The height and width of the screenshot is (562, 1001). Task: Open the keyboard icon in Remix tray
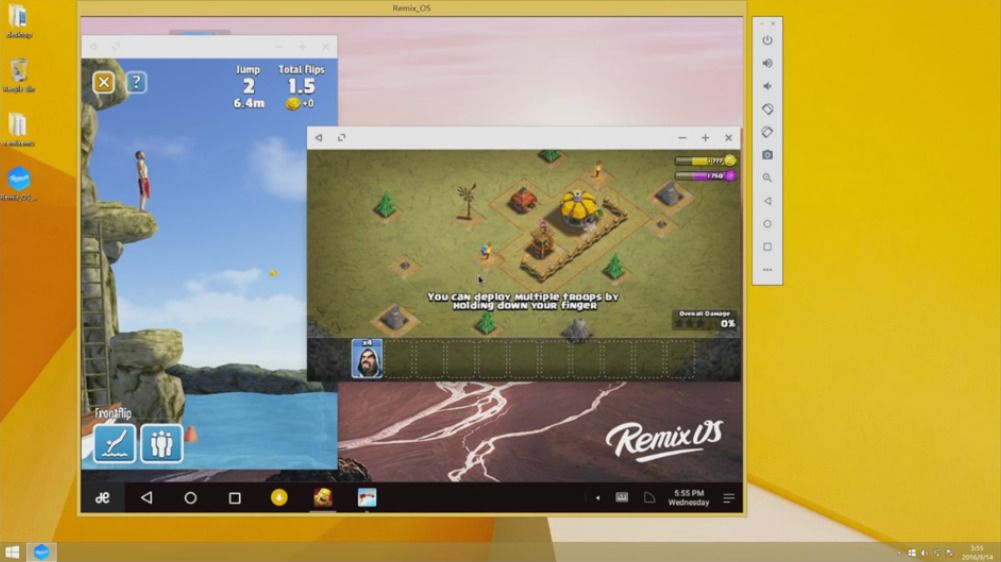[622, 497]
